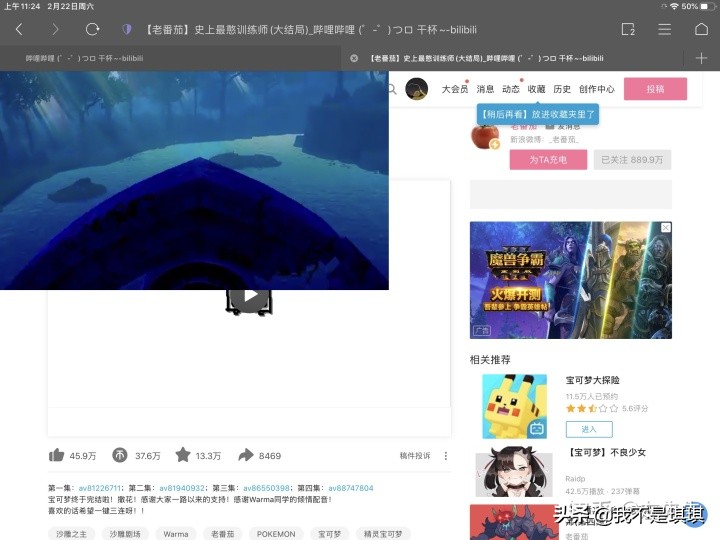Open 收藏 favorites in the header
720x540 pixels.
(x=536, y=89)
